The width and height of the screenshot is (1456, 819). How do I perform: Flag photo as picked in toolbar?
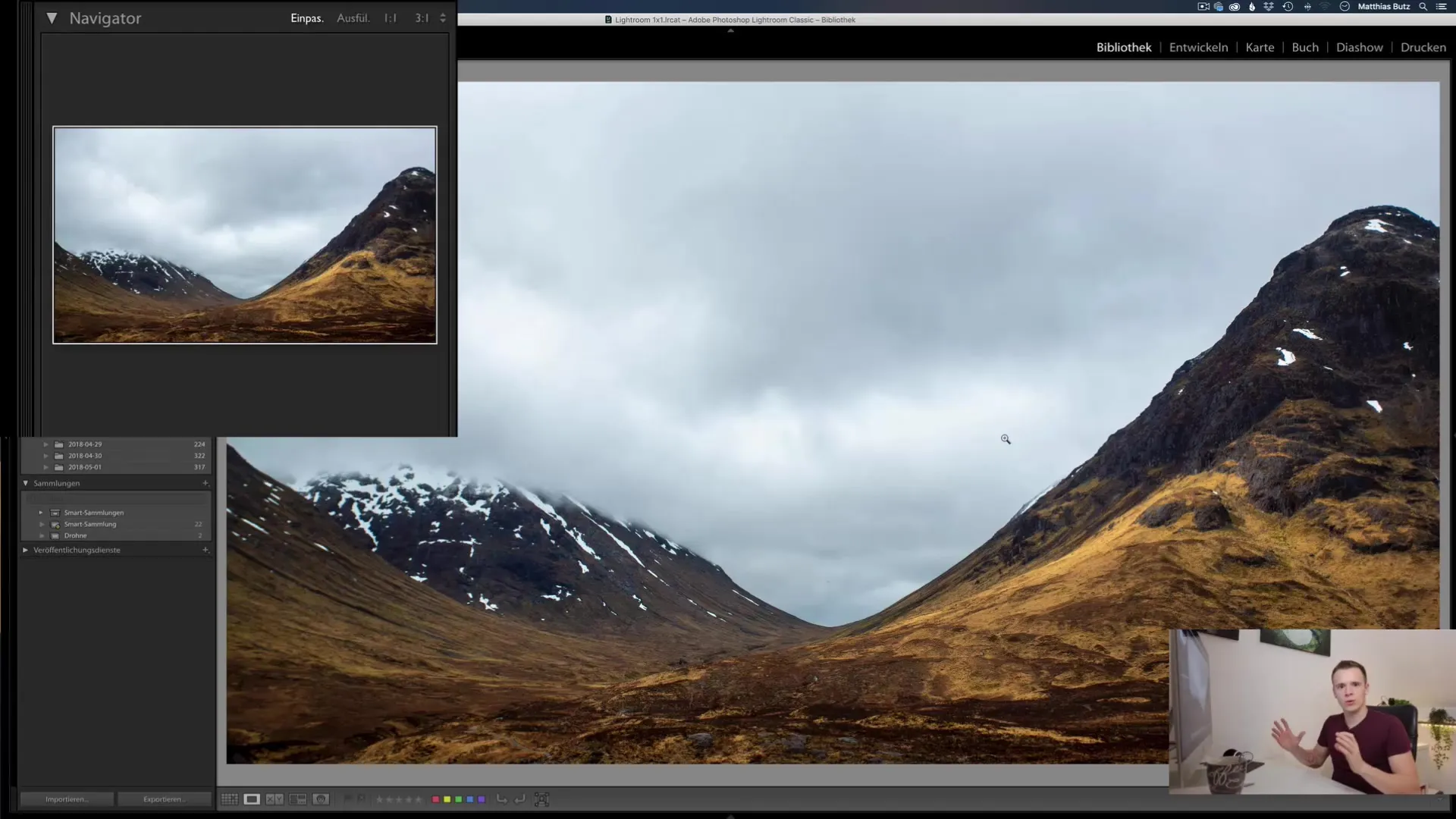(349, 799)
